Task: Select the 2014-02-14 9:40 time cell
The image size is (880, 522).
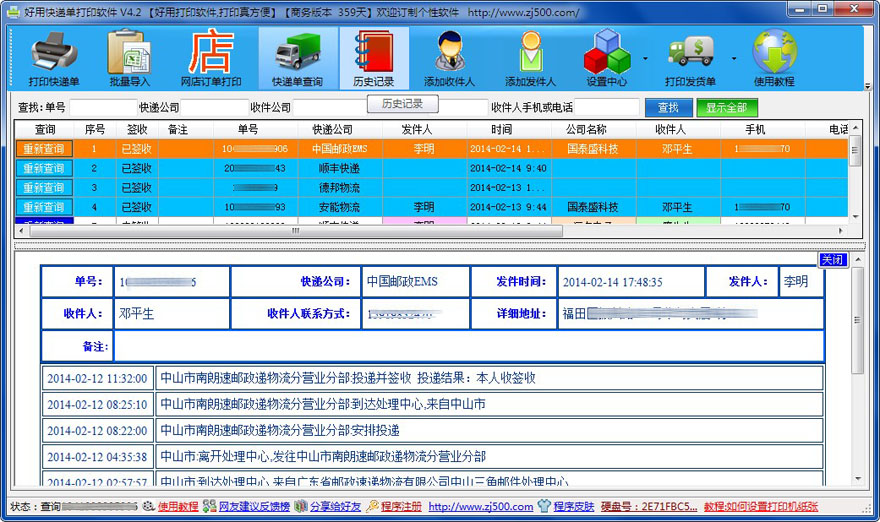Action: pos(508,168)
